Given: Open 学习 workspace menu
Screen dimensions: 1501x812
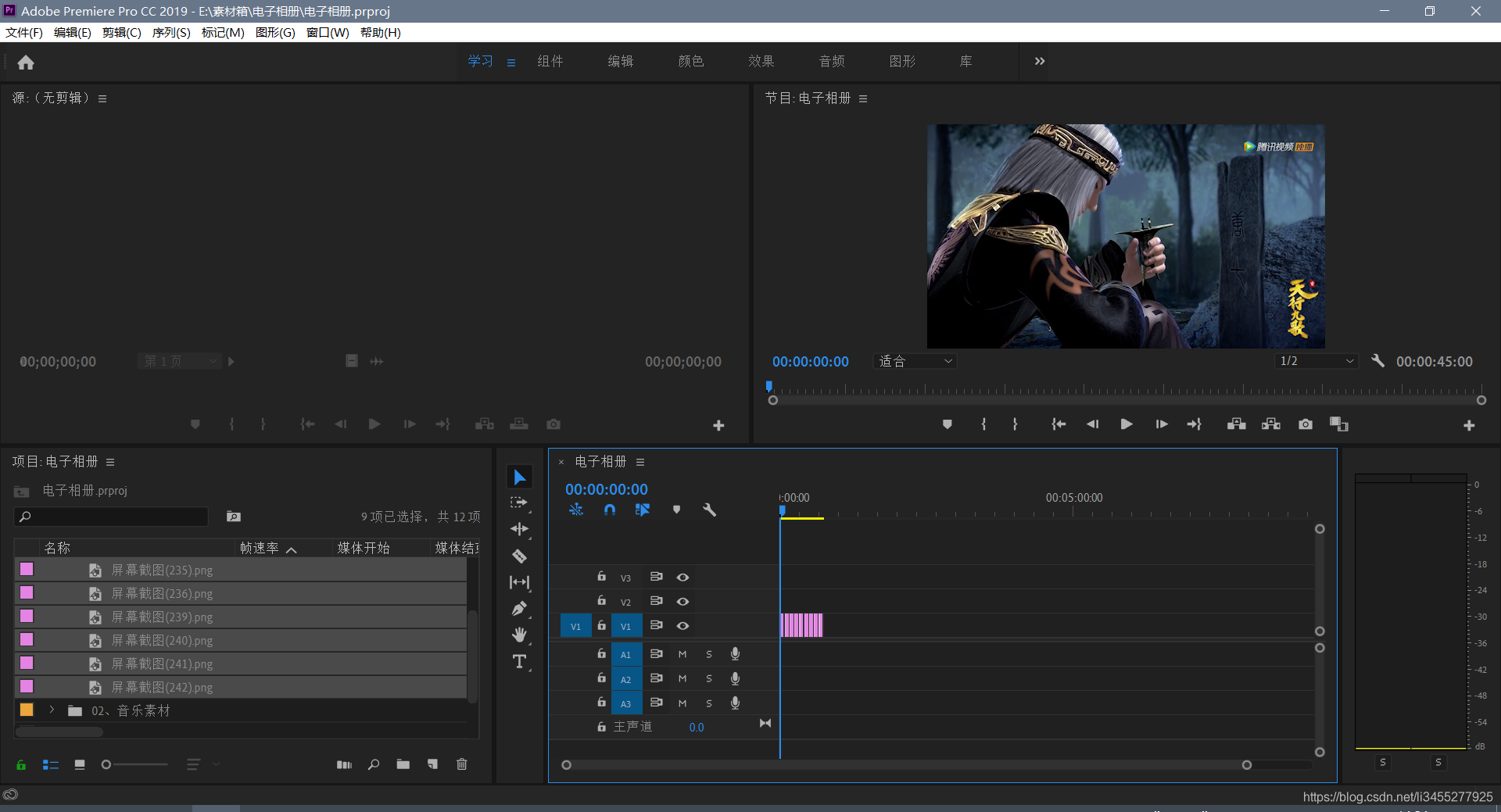Looking at the screenshot, I should tap(511, 63).
